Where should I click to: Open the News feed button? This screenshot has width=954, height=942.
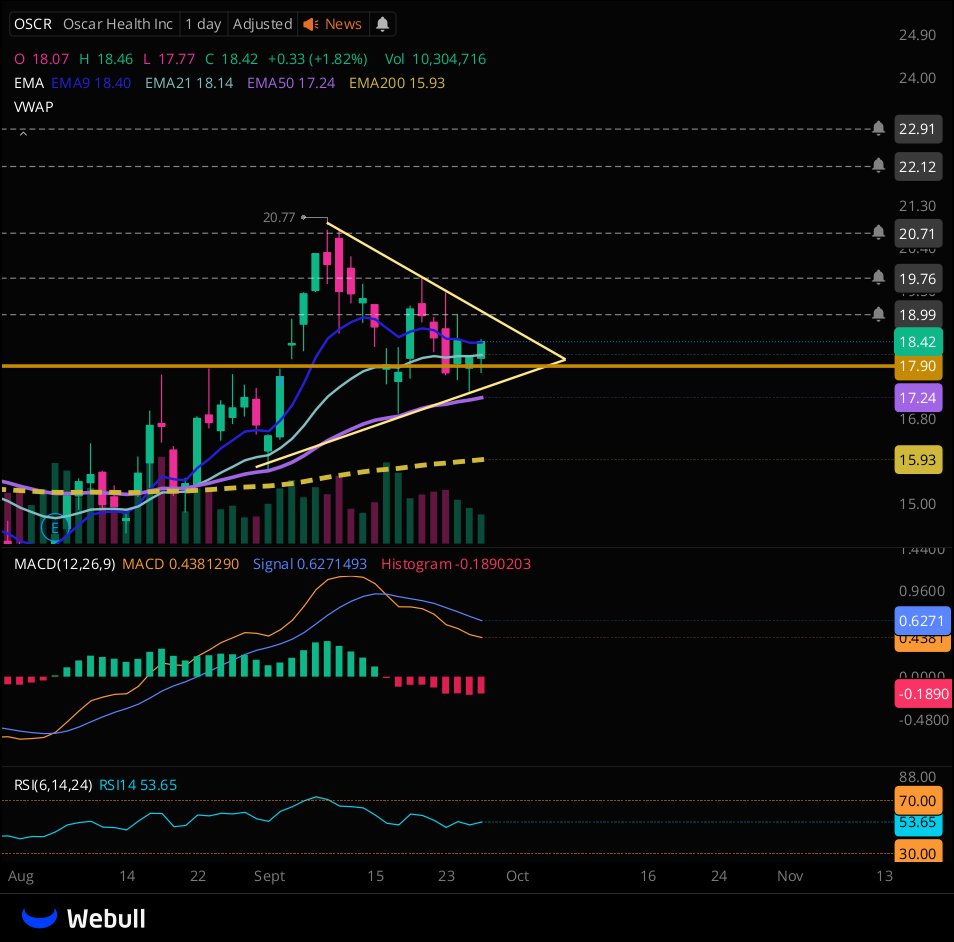click(x=333, y=24)
